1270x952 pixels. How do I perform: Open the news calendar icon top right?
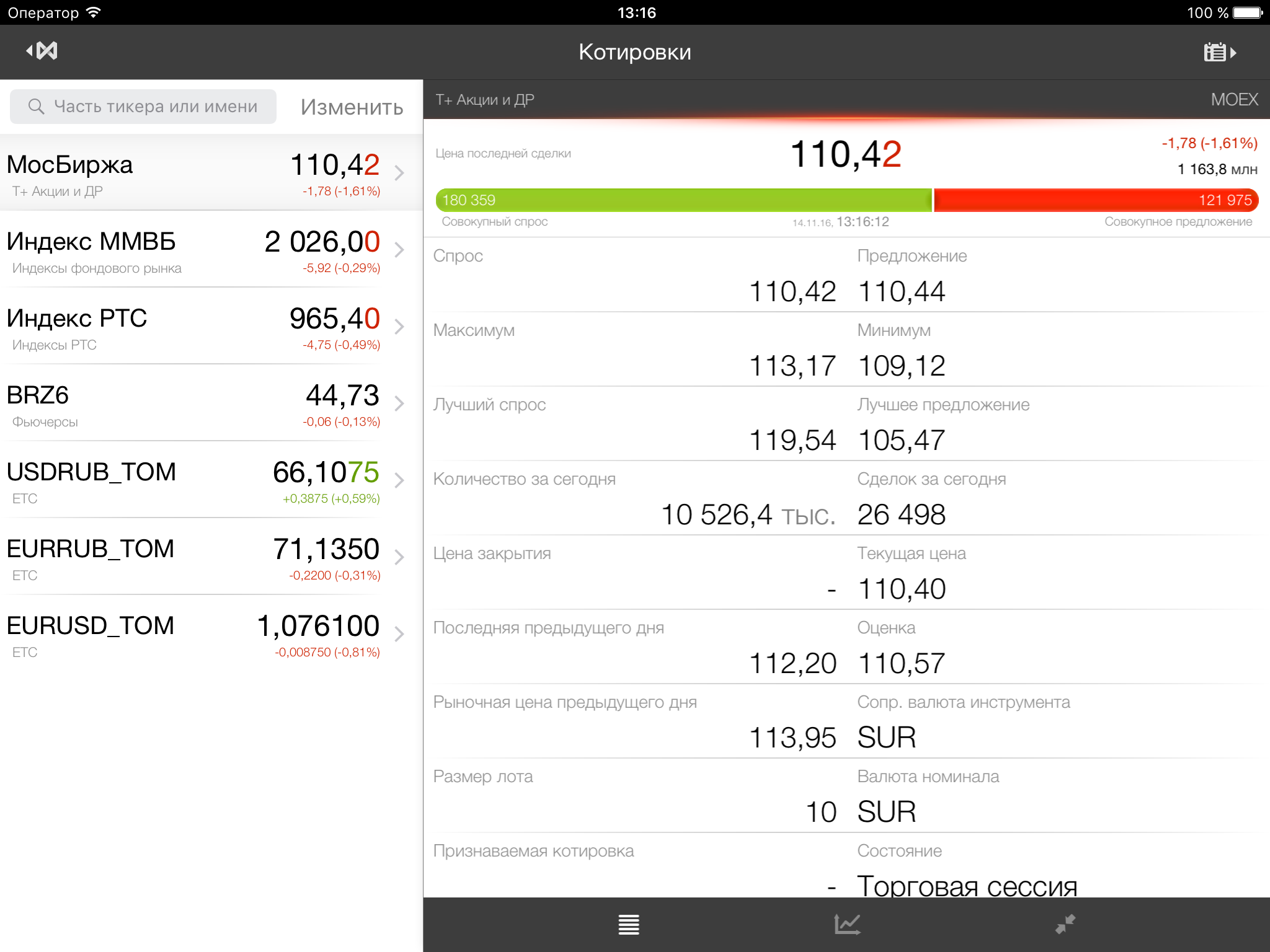click(1219, 52)
